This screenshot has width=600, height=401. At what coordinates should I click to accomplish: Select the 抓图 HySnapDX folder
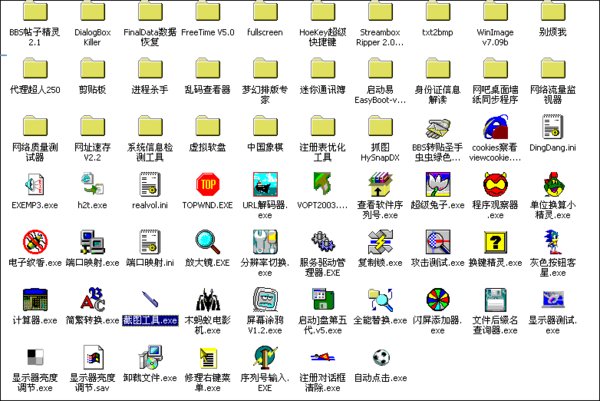(380, 126)
